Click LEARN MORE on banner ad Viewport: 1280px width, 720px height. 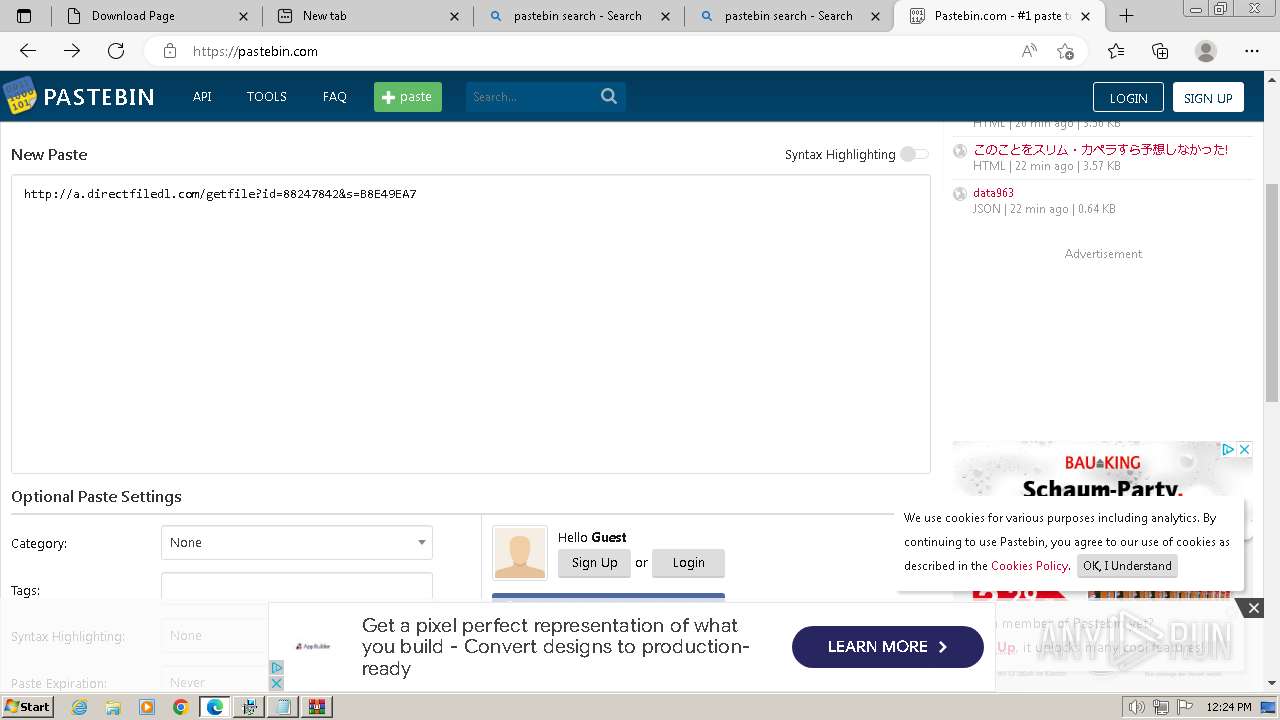click(x=888, y=647)
